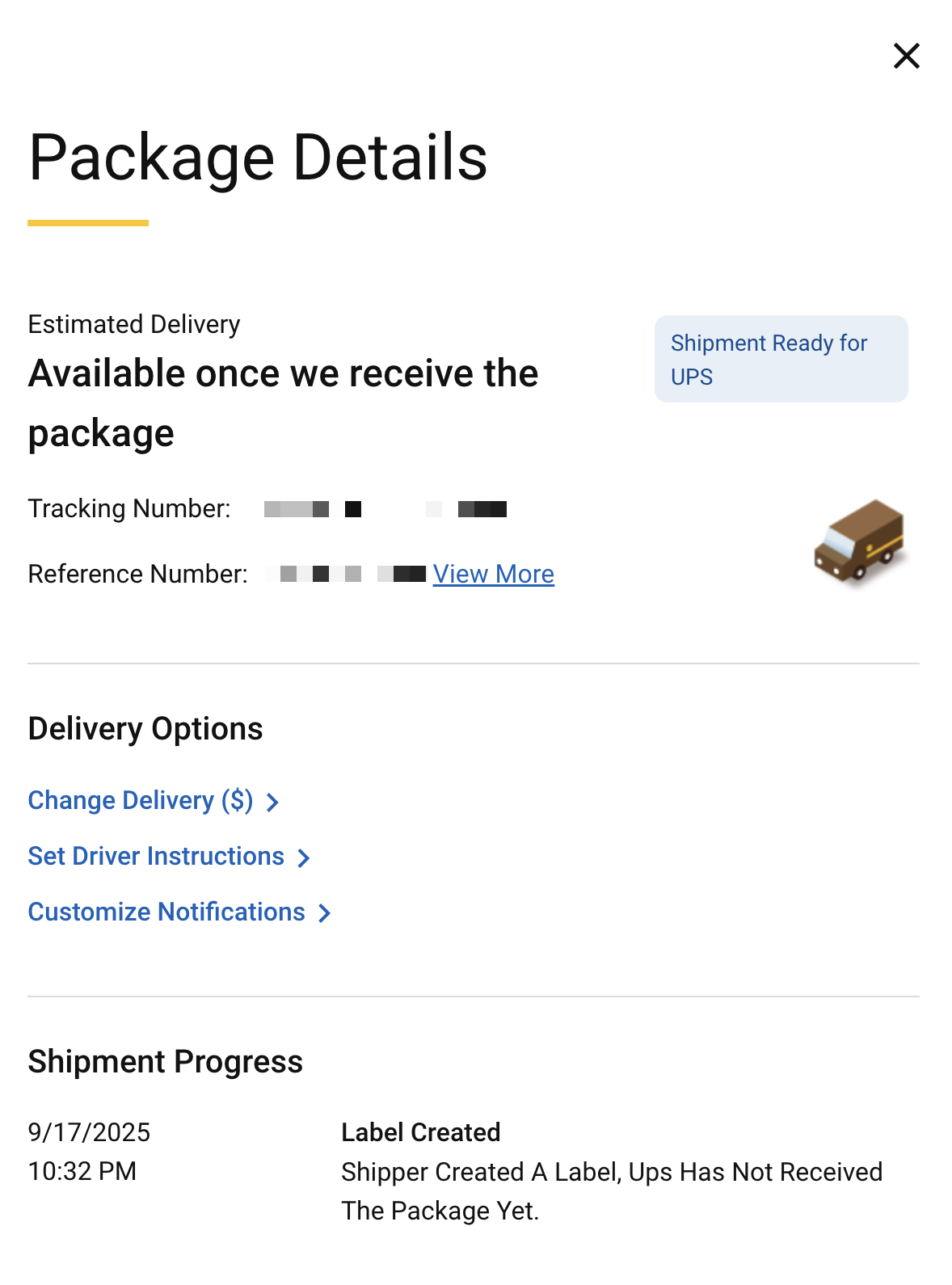Viewport: 952px width, 1285px height.
Task: Open the View More link
Action: [493, 574]
